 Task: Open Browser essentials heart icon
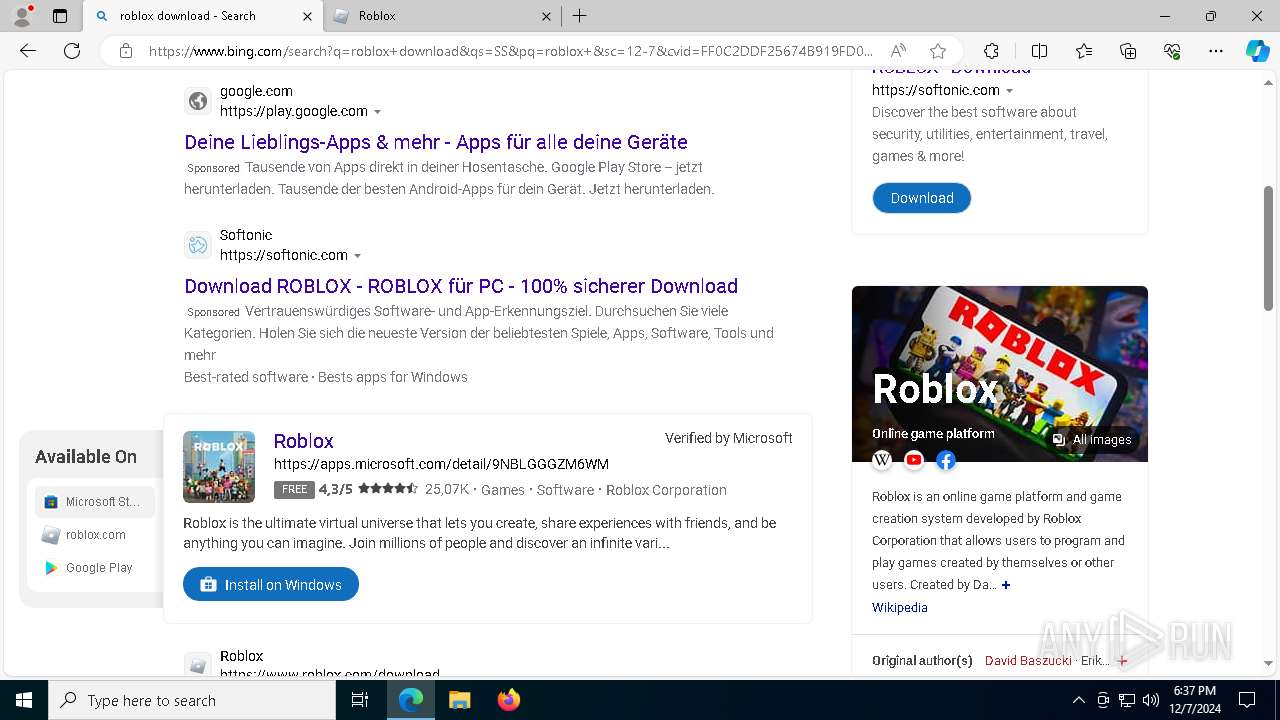click(x=1172, y=51)
